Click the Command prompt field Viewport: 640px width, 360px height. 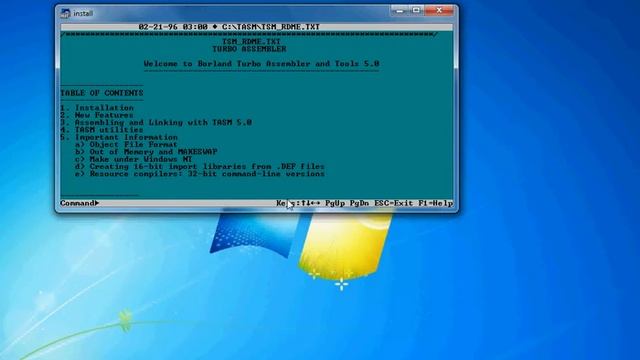(x=80, y=203)
